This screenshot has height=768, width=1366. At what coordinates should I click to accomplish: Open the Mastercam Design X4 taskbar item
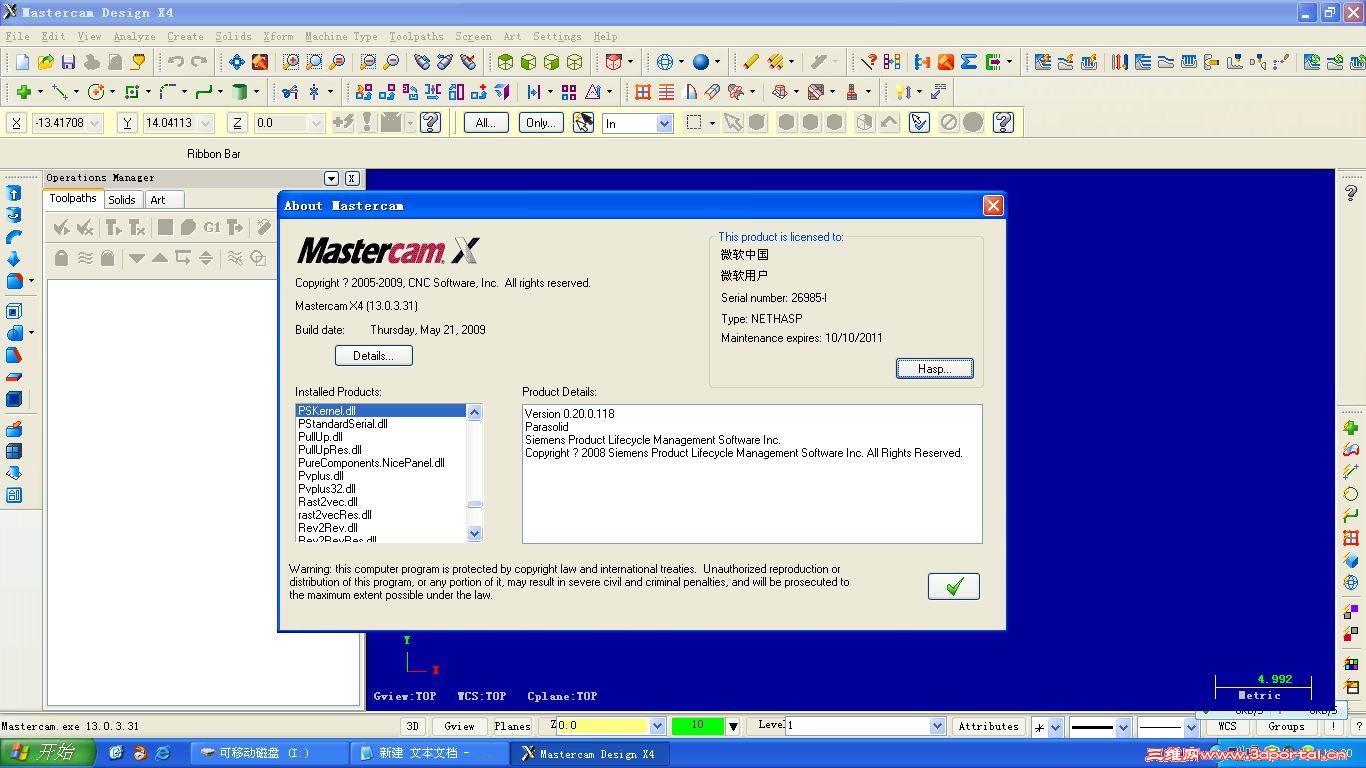(x=592, y=754)
